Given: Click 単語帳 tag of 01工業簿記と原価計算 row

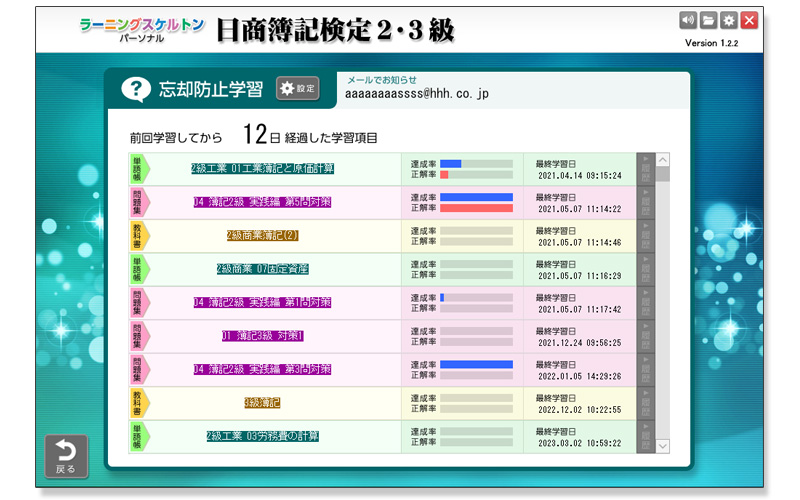Looking at the screenshot, I should tap(139, 169).
